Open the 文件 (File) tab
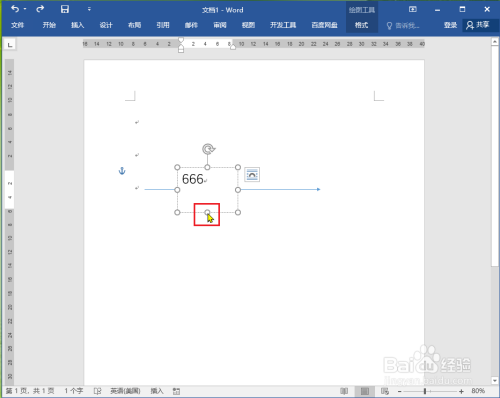The image size is (500, 398). 17,25
